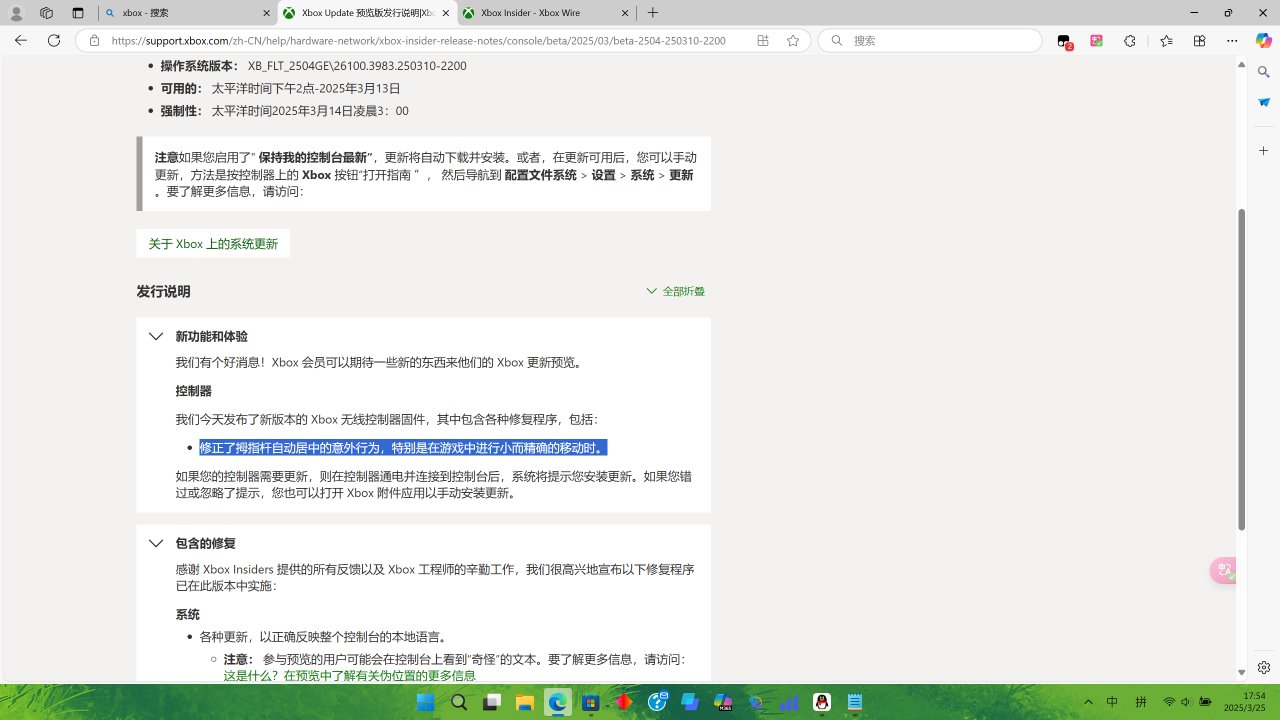Launch Copilot from the toolbar

point(1264,41)
